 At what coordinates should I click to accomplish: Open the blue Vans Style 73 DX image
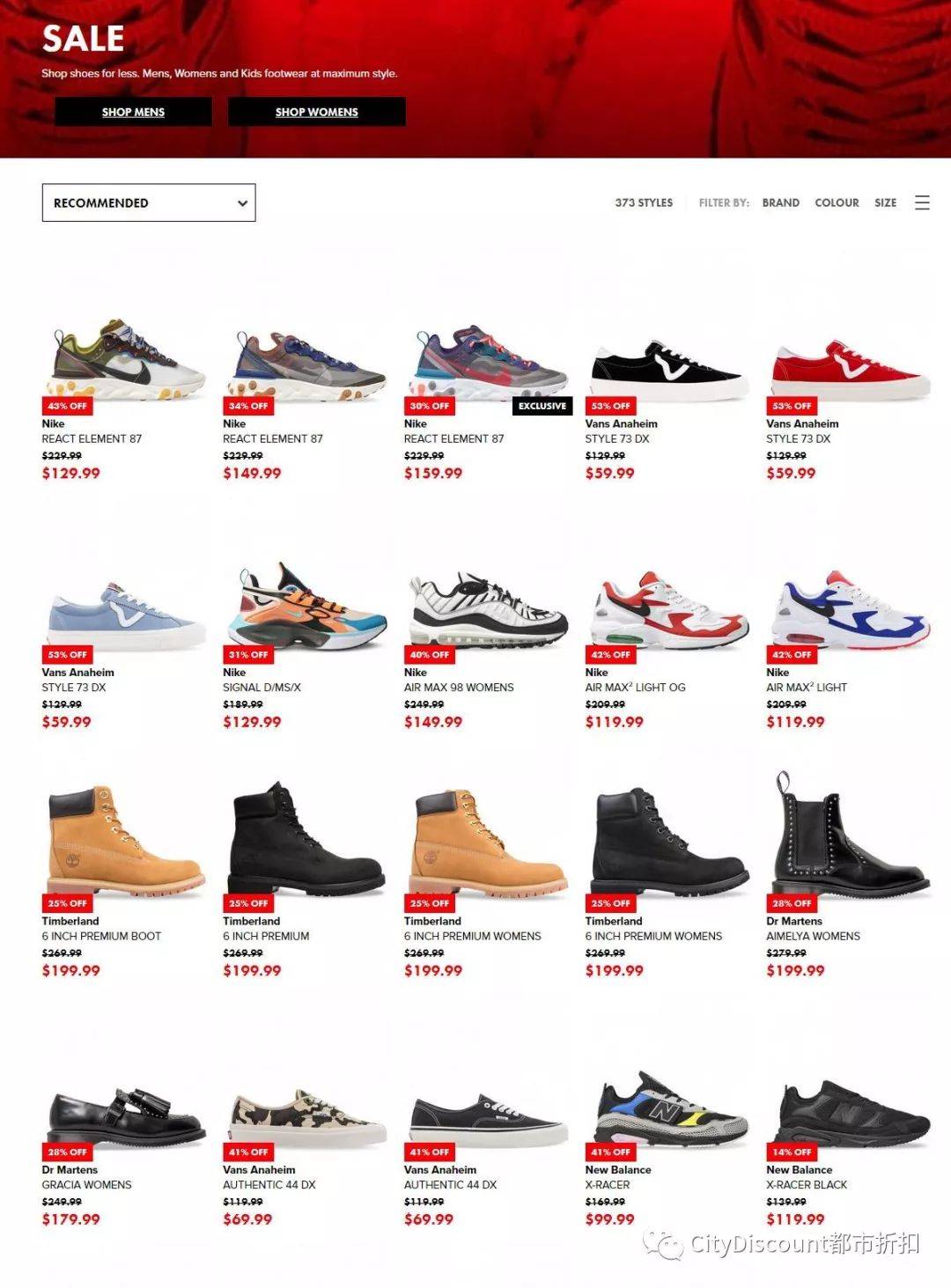[123, 614]
